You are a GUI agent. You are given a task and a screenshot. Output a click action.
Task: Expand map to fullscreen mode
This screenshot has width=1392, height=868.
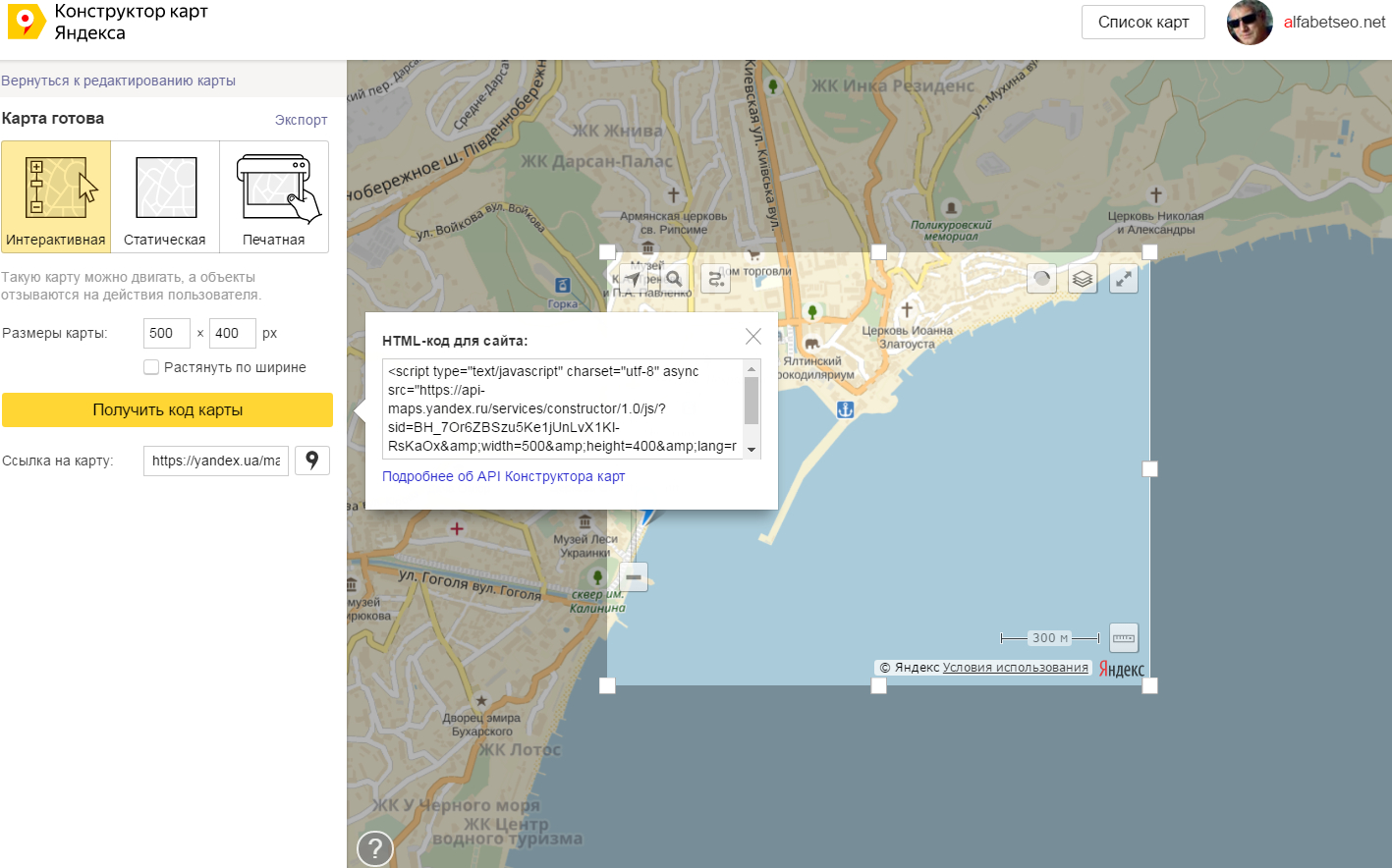[x=1124, y=279]
